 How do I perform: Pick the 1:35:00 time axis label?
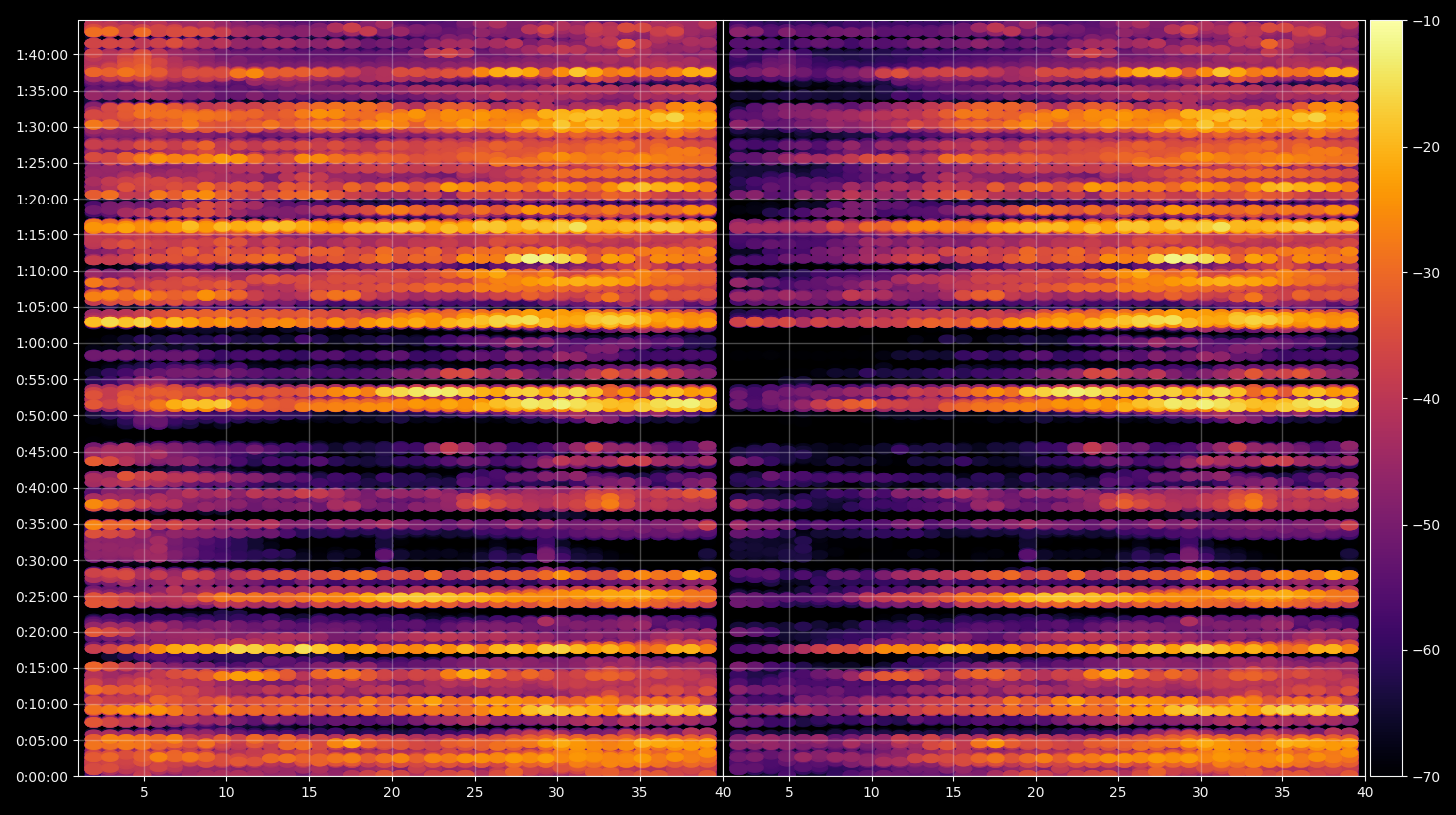click(42, 91)
